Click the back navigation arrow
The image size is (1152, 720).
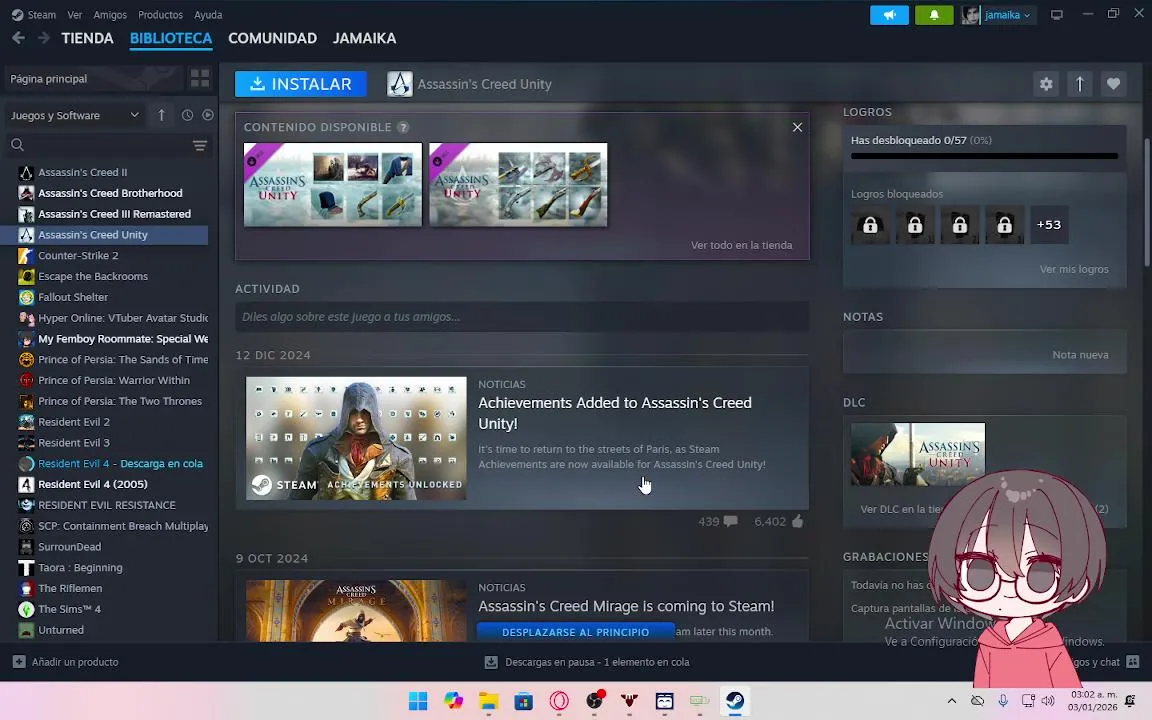(x=18, y=38)
